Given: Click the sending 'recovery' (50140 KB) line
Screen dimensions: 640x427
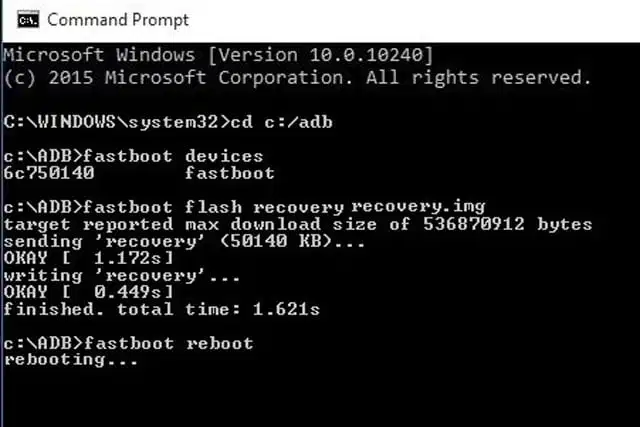Looking at the screenshot, I should pyautogui.click(x=186, y=242).
